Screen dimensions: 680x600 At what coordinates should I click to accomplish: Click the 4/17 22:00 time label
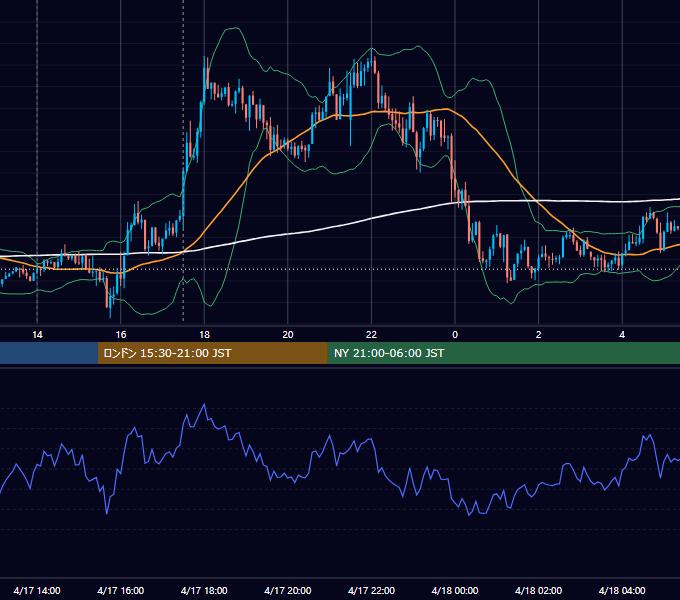coord(371,590)
